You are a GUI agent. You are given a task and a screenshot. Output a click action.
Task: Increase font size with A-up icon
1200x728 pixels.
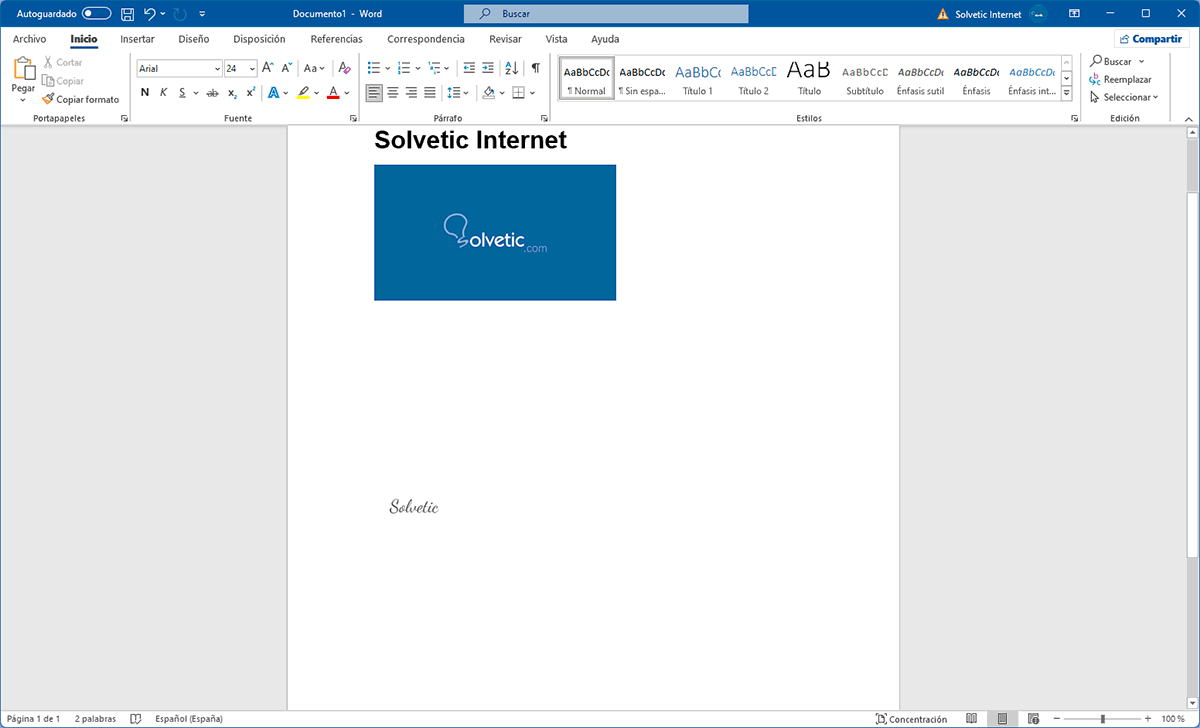coord(268,68)
